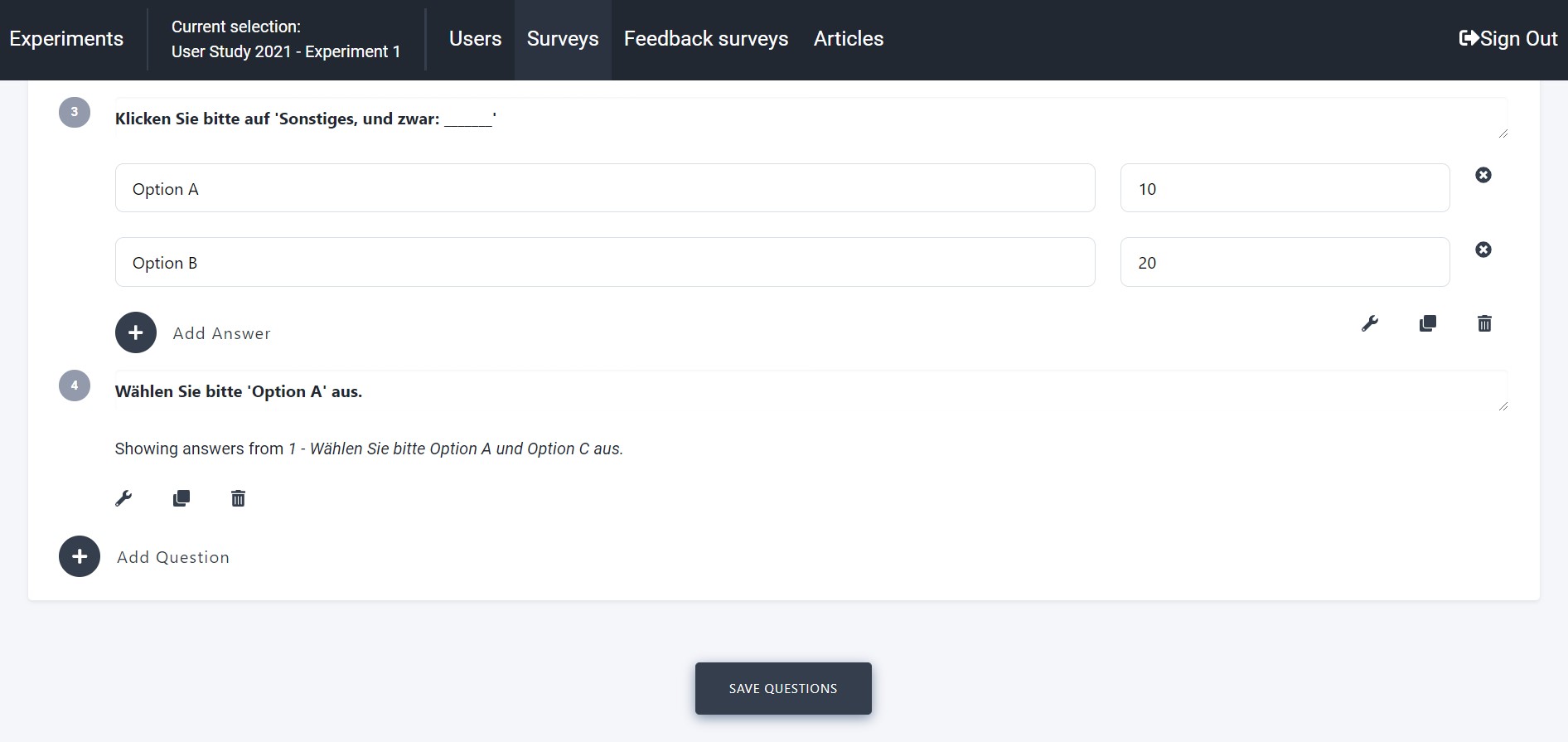
Task: Click the Add Answer label
Action: [x=221, y=333]
